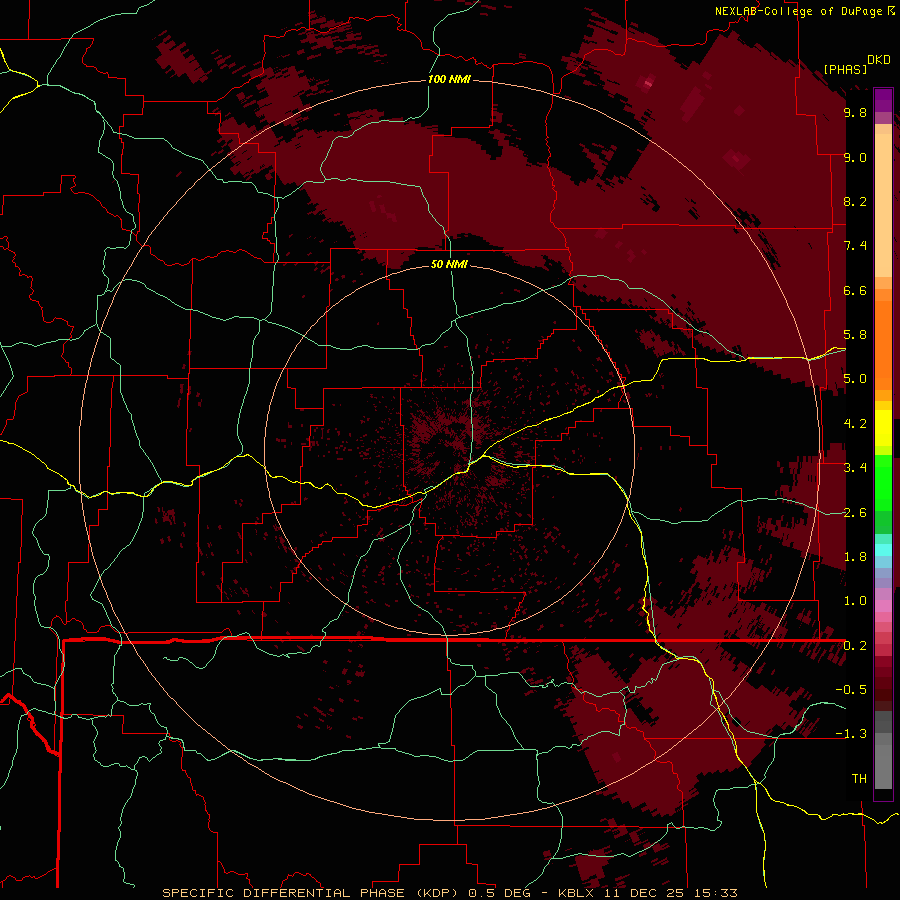Image resolution: width=900 pixels, height=900 pixels.
Task: Click the NEXLAB-College of DuPage header text
Action: pyautogui.click(x=798, y=11)
